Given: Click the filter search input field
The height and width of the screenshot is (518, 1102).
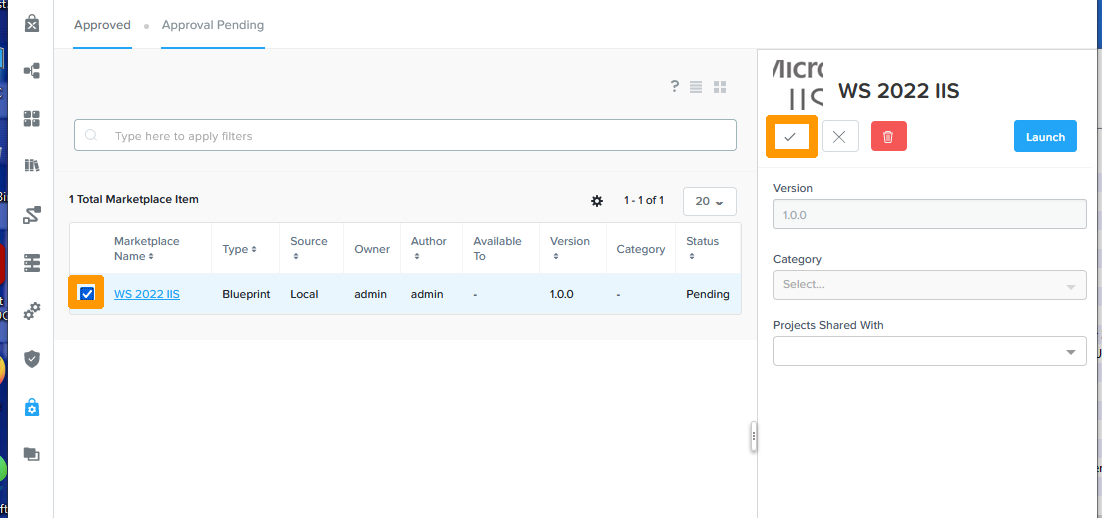Looking at the screenshot, I should click(x=405, y=136).
